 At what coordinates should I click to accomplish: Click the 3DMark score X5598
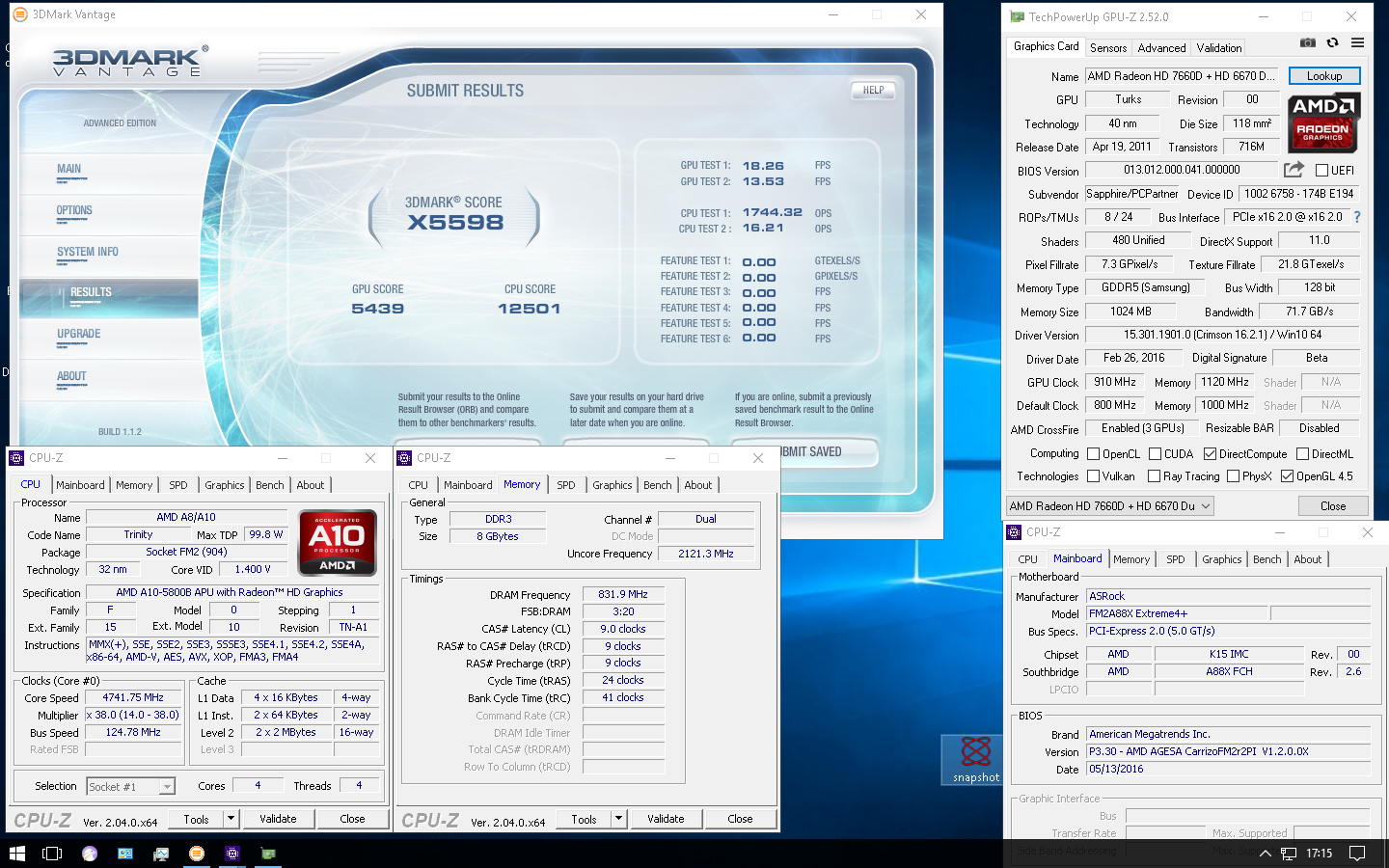coord(454,223)
